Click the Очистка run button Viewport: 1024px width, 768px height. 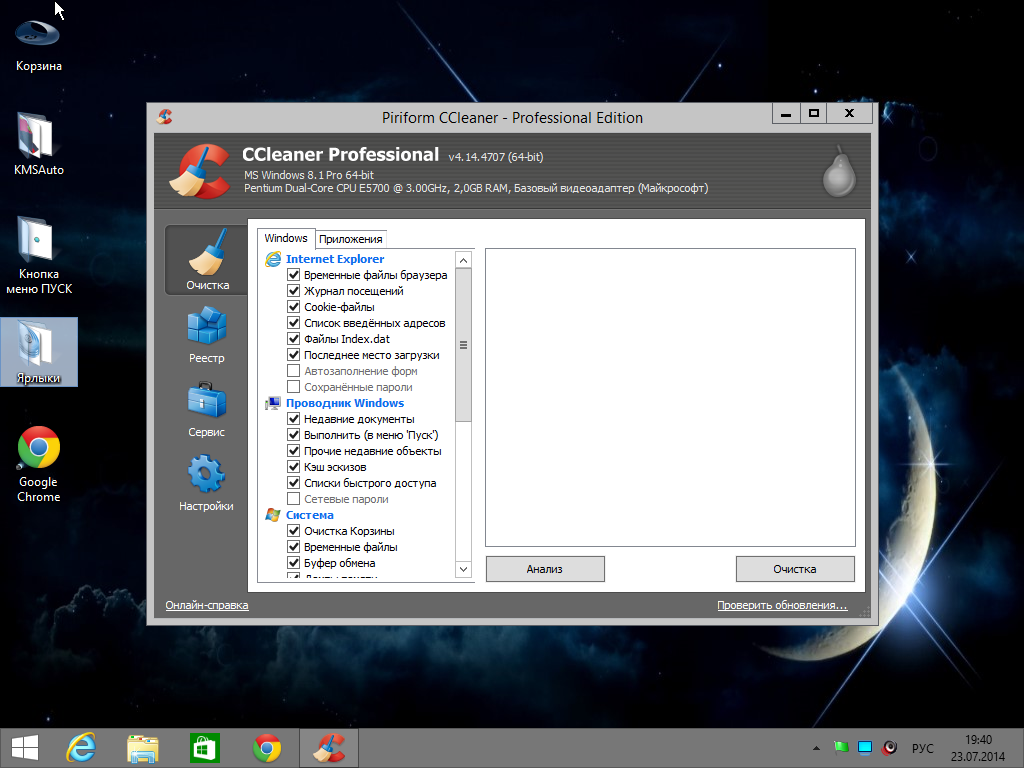(795, 569)
